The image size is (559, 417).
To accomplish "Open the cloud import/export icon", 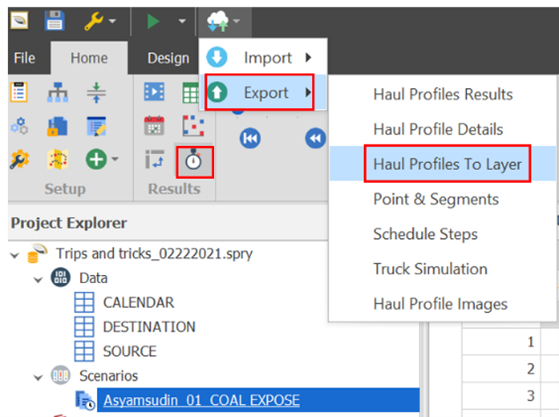I will coord(218,21).
